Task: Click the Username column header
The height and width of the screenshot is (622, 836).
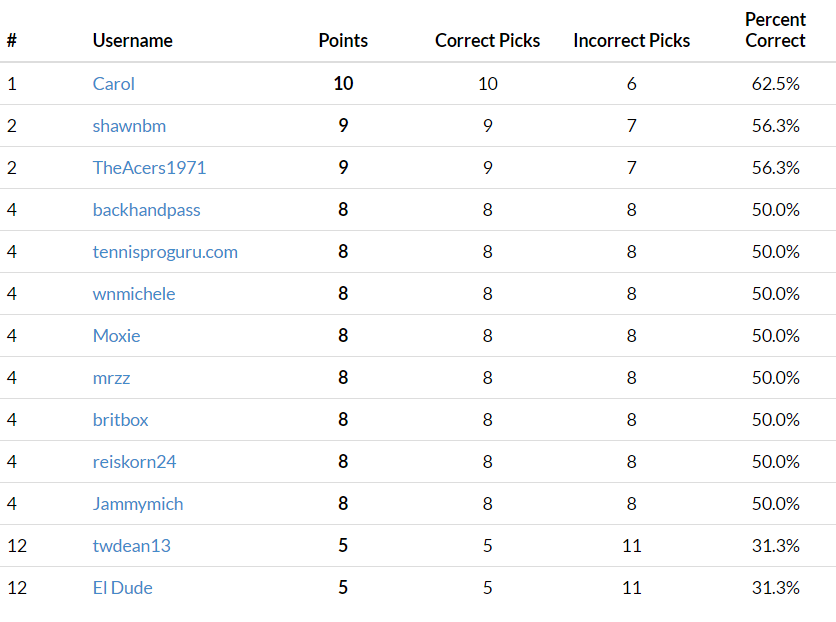Action: click(133, 41)
